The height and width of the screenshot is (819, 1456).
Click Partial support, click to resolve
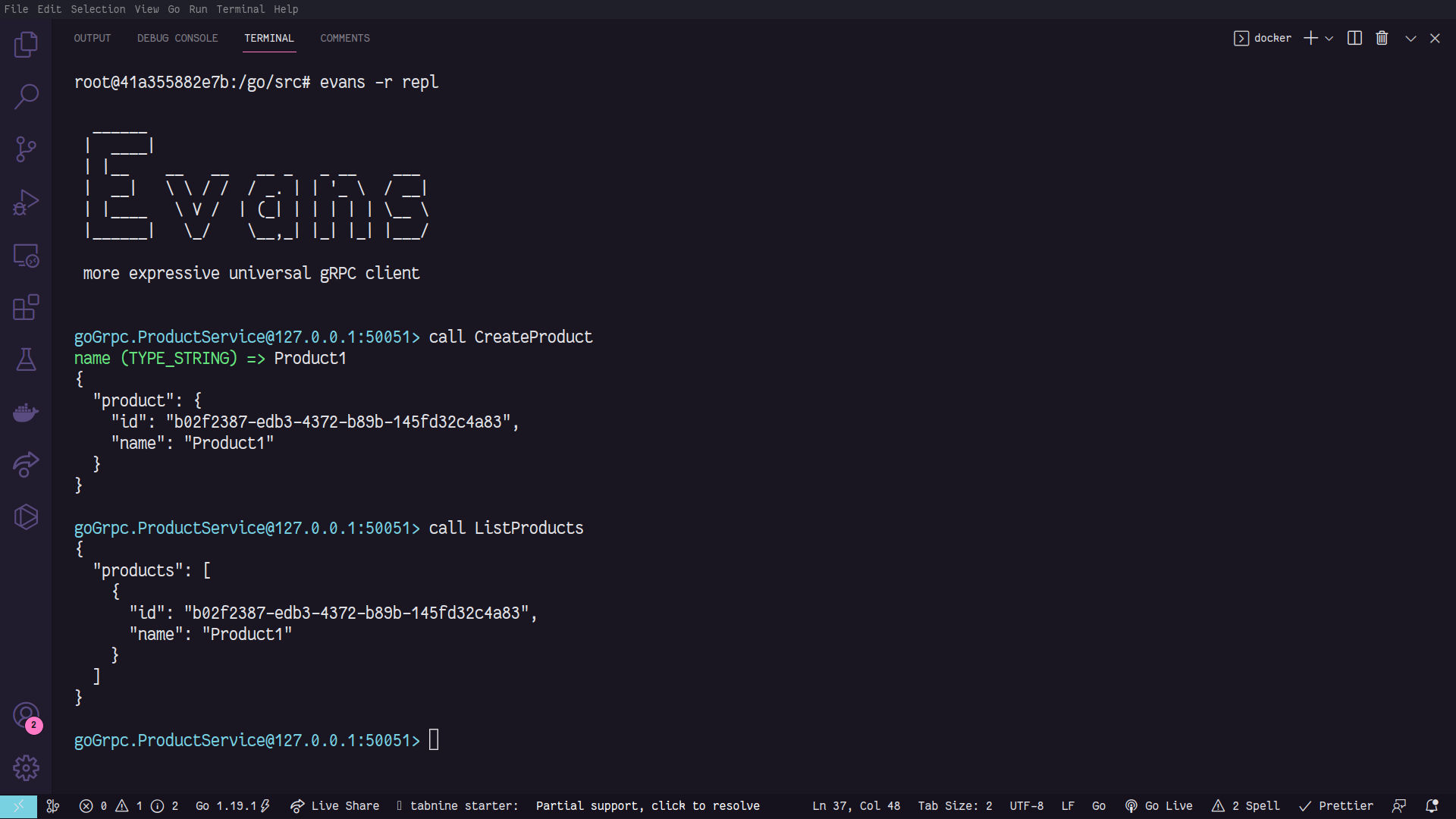[648, 806]
